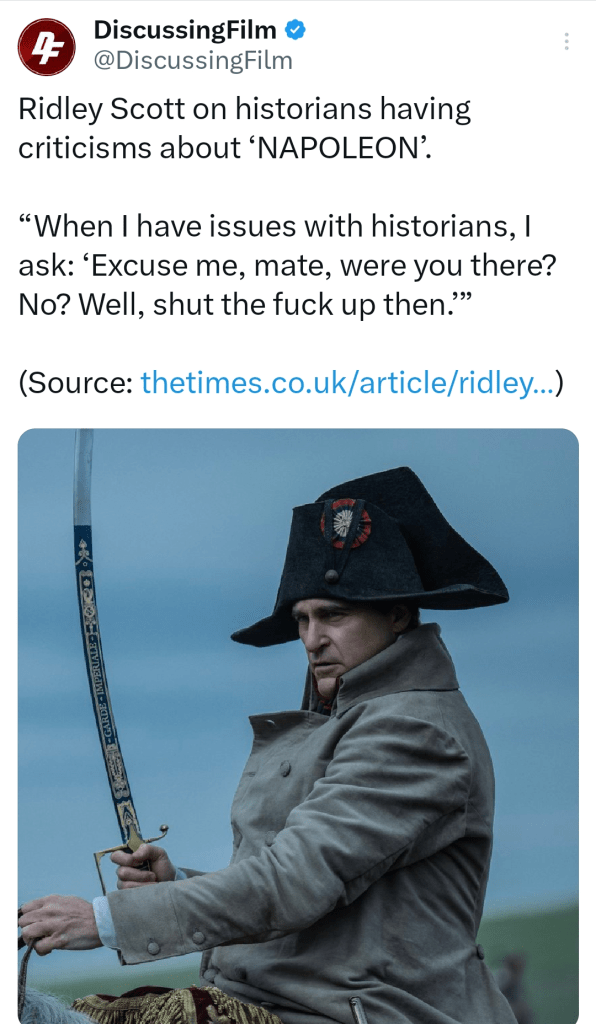Click the blue verified checkmark badge

coord(296,29)
